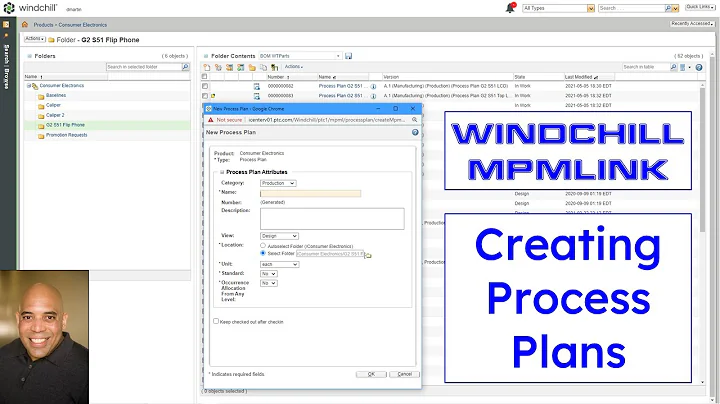Open New Process Plan dialog help icon
Image resolution: width=720 pixels, height=404 pixels.
click(x=415, y=132)
